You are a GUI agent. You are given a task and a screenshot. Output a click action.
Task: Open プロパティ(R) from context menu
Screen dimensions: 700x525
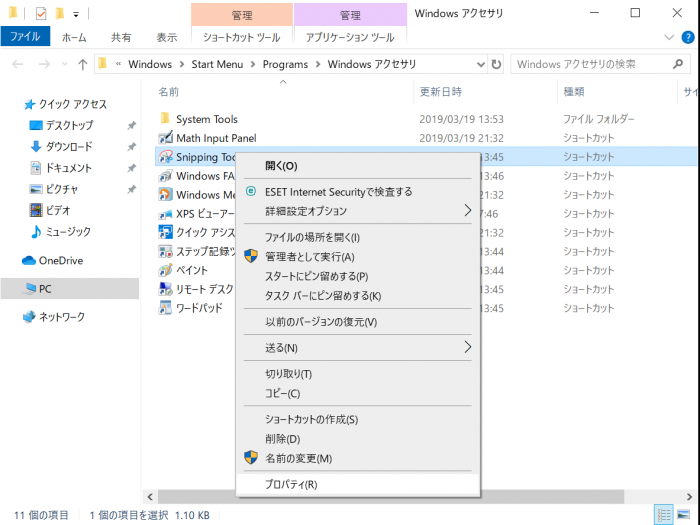[x=291, y=484]
